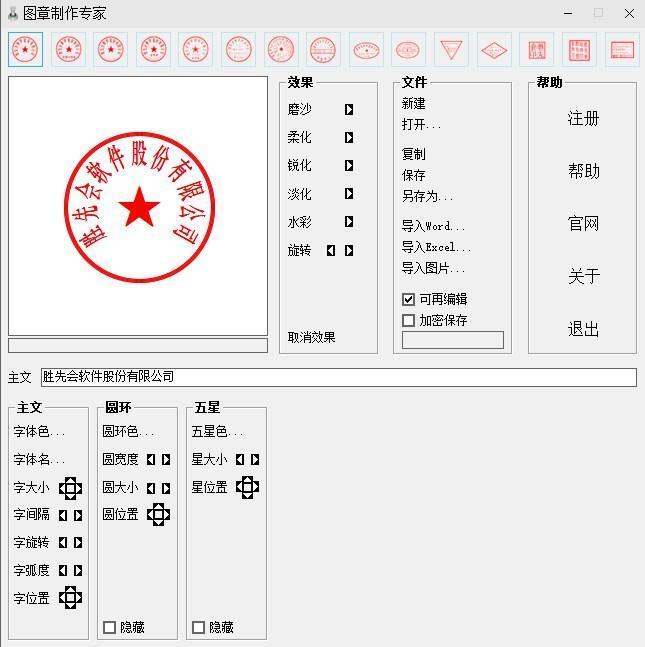645x647 pixels.
Task: Open a file with 打开...
Action: pos(421,124)
